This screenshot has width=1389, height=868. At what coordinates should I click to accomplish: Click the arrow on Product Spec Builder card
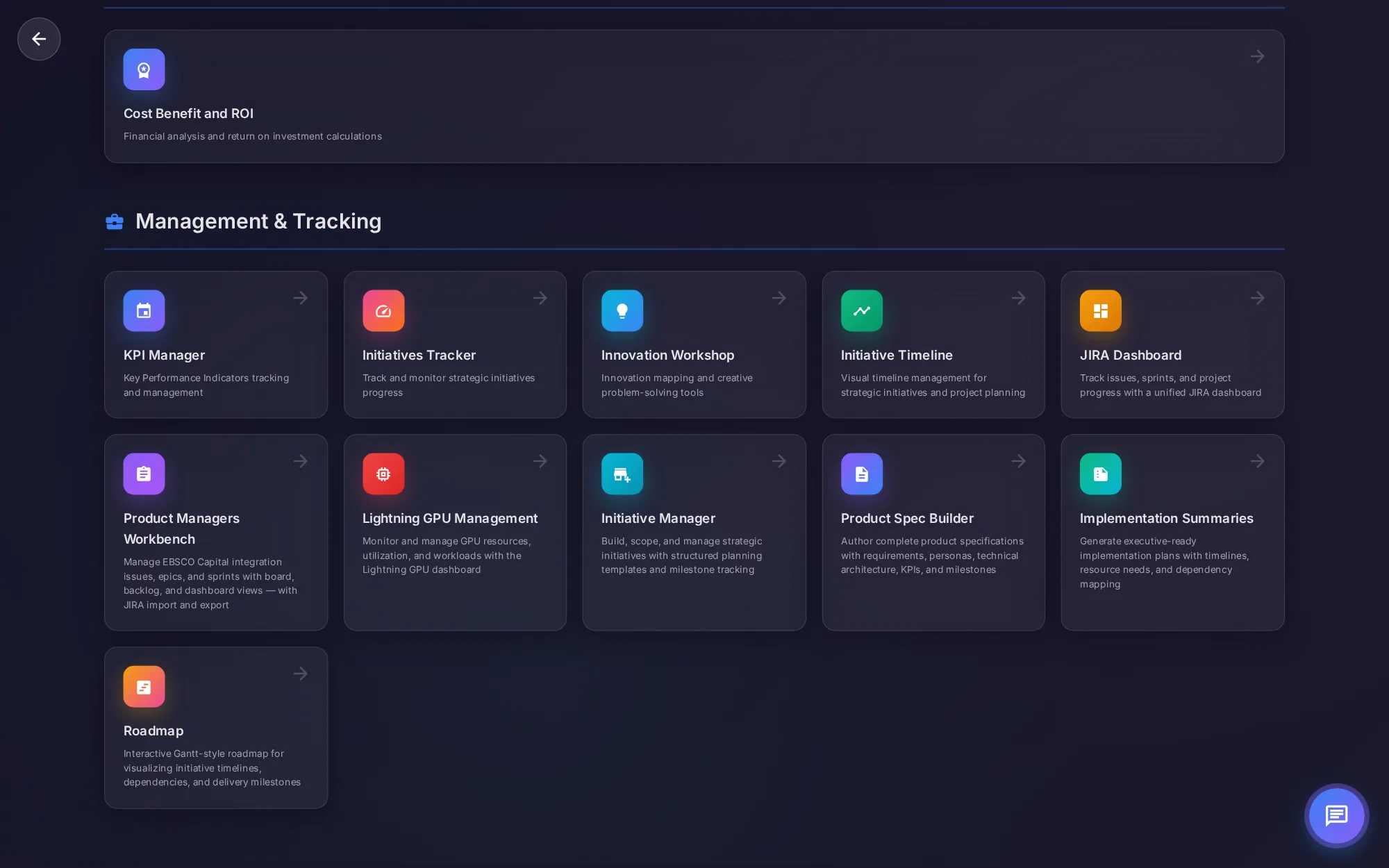1019,461
